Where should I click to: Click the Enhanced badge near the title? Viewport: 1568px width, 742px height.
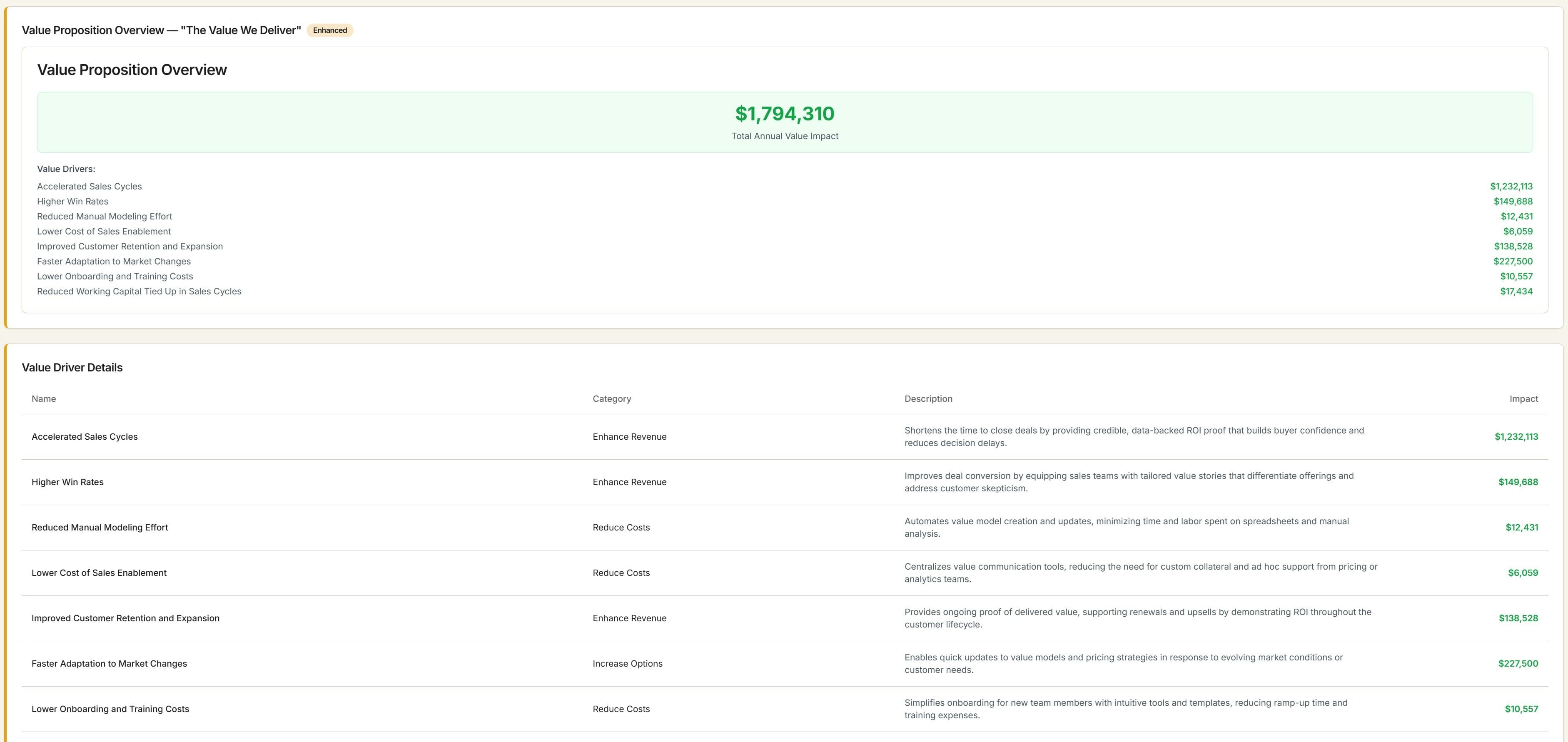[x=329, y=30]
